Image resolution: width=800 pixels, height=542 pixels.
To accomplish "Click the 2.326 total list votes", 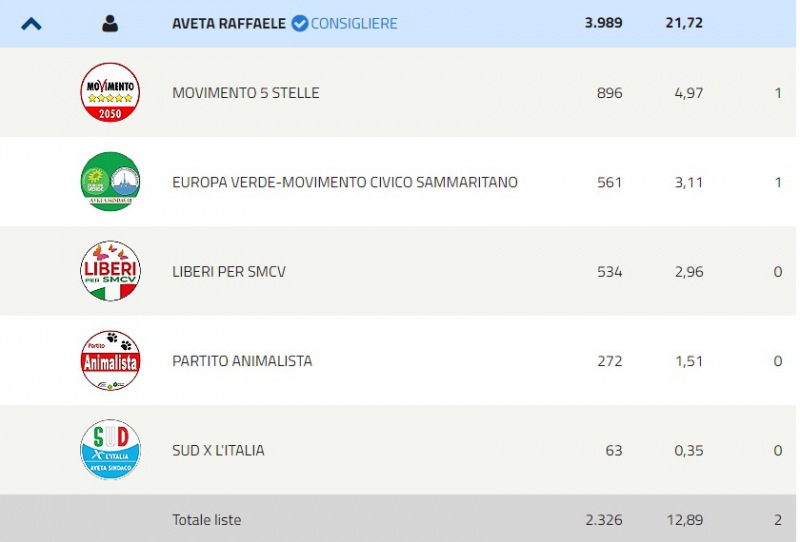I will 603,520.
